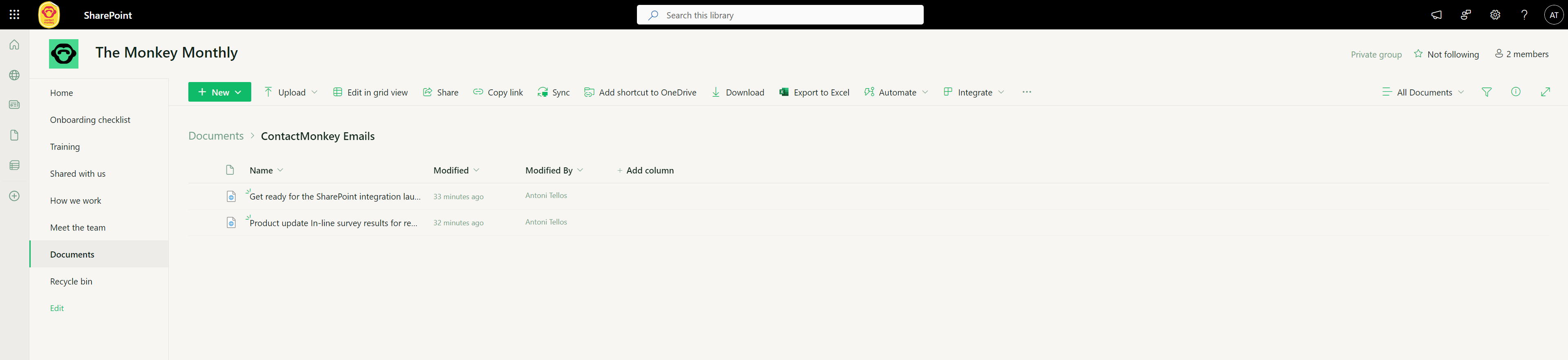This screenshot has width=1568, height=360.
Task: Click Add column
Action: [645, 170]
